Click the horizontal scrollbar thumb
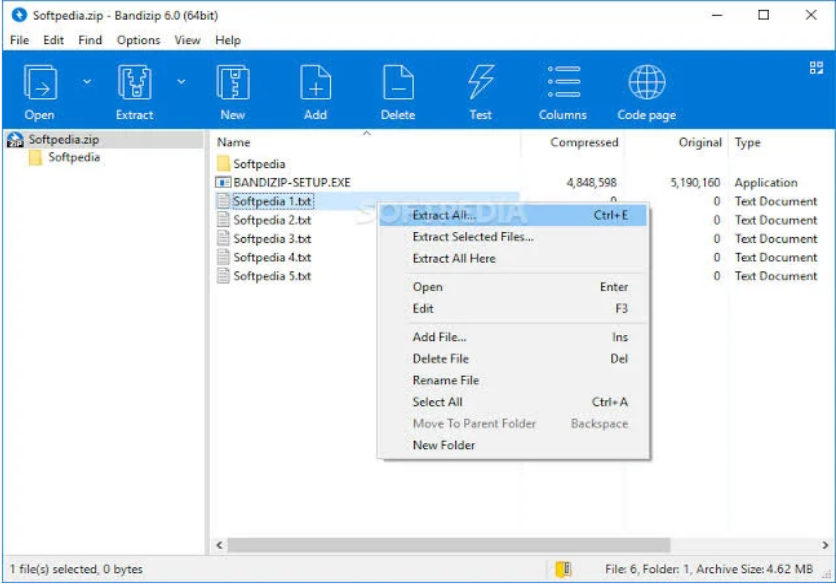 [x=449, y=545]
